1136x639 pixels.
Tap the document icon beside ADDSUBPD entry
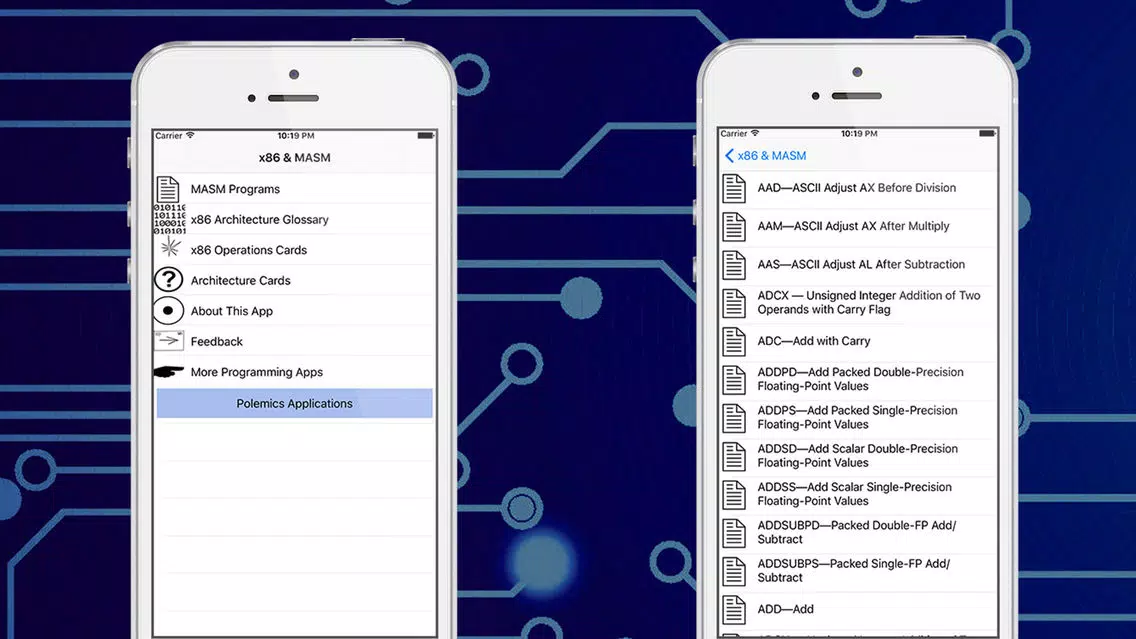(x=734, y=534)
